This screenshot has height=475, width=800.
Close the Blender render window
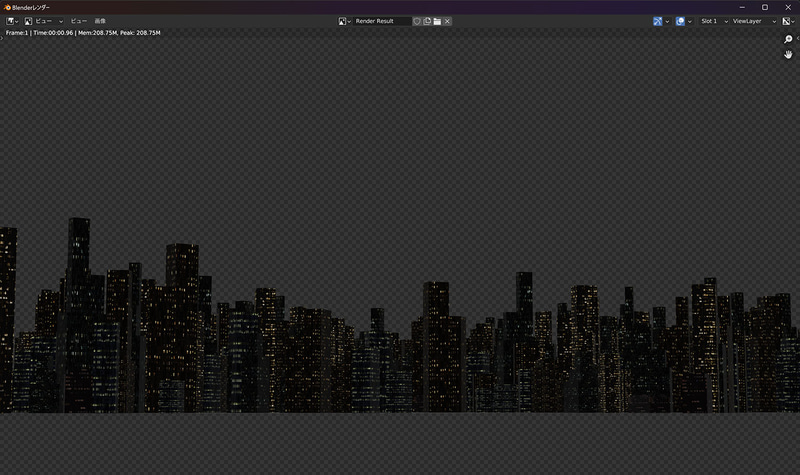click(788, 7)
